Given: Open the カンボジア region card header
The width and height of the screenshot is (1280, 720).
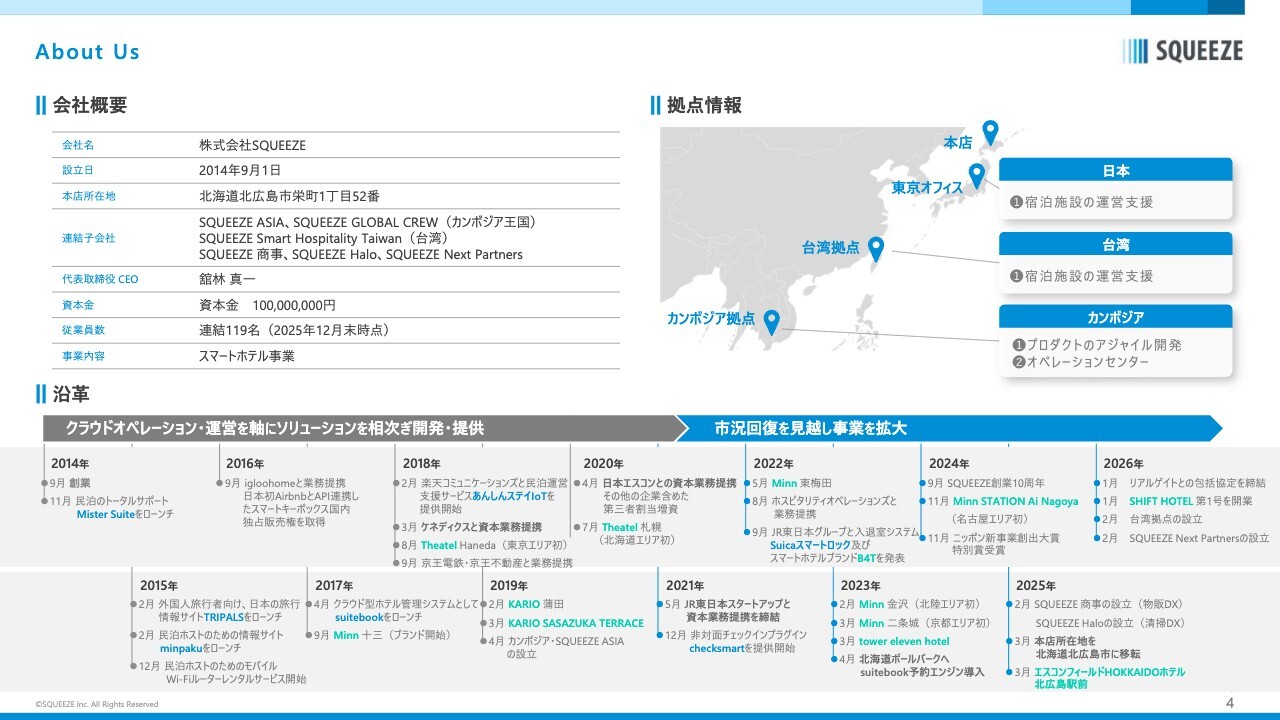Looking at the screenshot, I should click(1115, 317).
